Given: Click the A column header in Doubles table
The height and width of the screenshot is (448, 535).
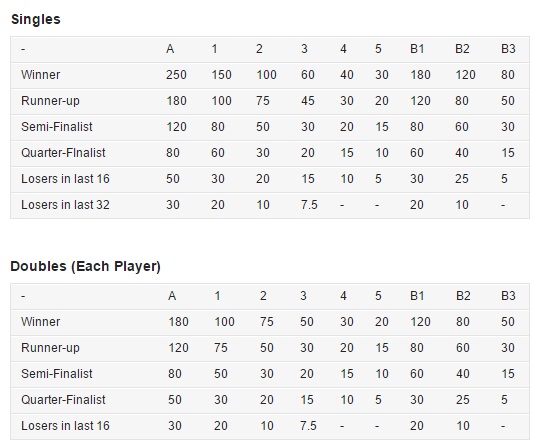Looking at the screenshot, I should tap(172, 296).
